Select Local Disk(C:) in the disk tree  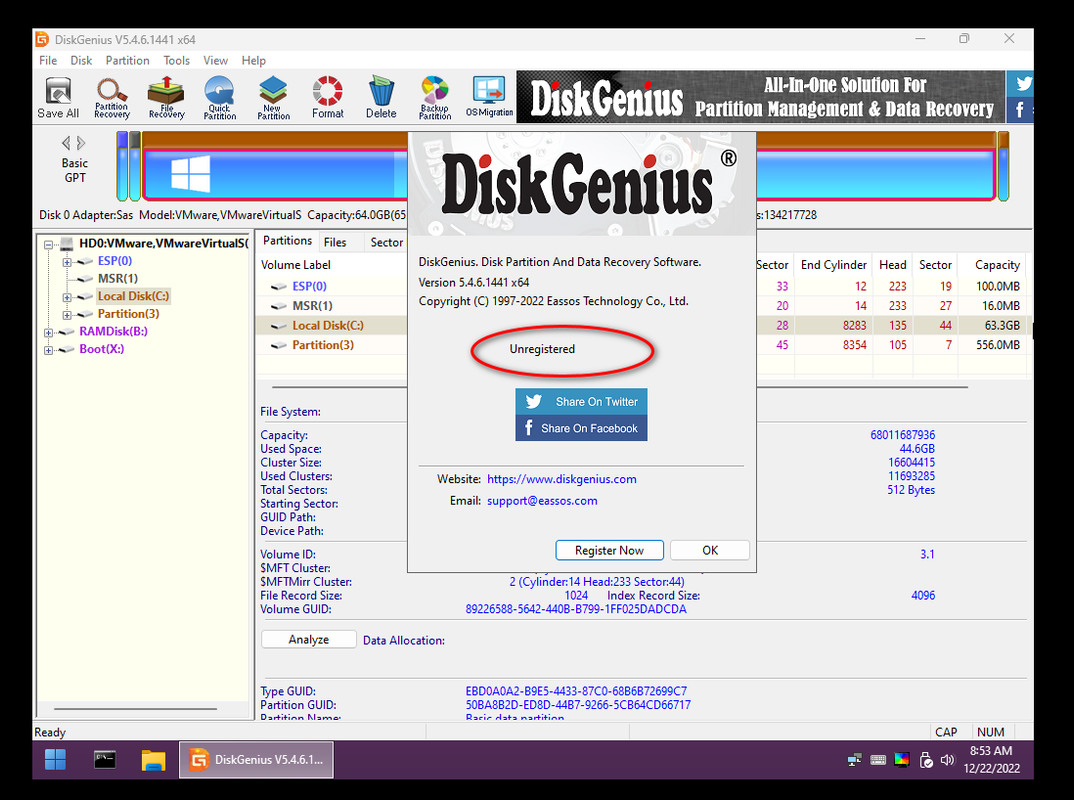point(133,297)
